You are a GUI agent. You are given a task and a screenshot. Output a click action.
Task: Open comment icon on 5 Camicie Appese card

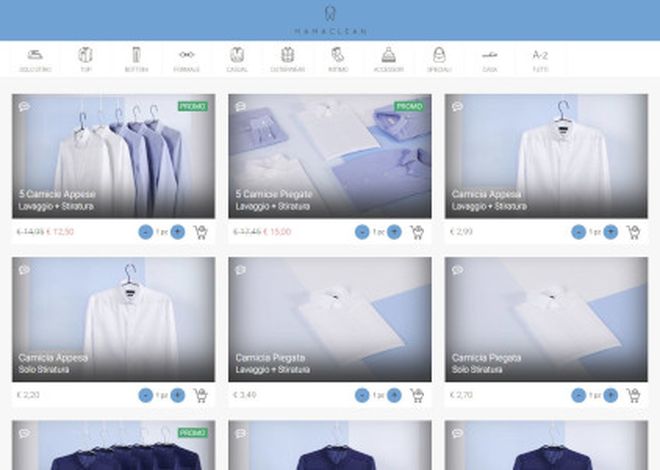point(24,106)
